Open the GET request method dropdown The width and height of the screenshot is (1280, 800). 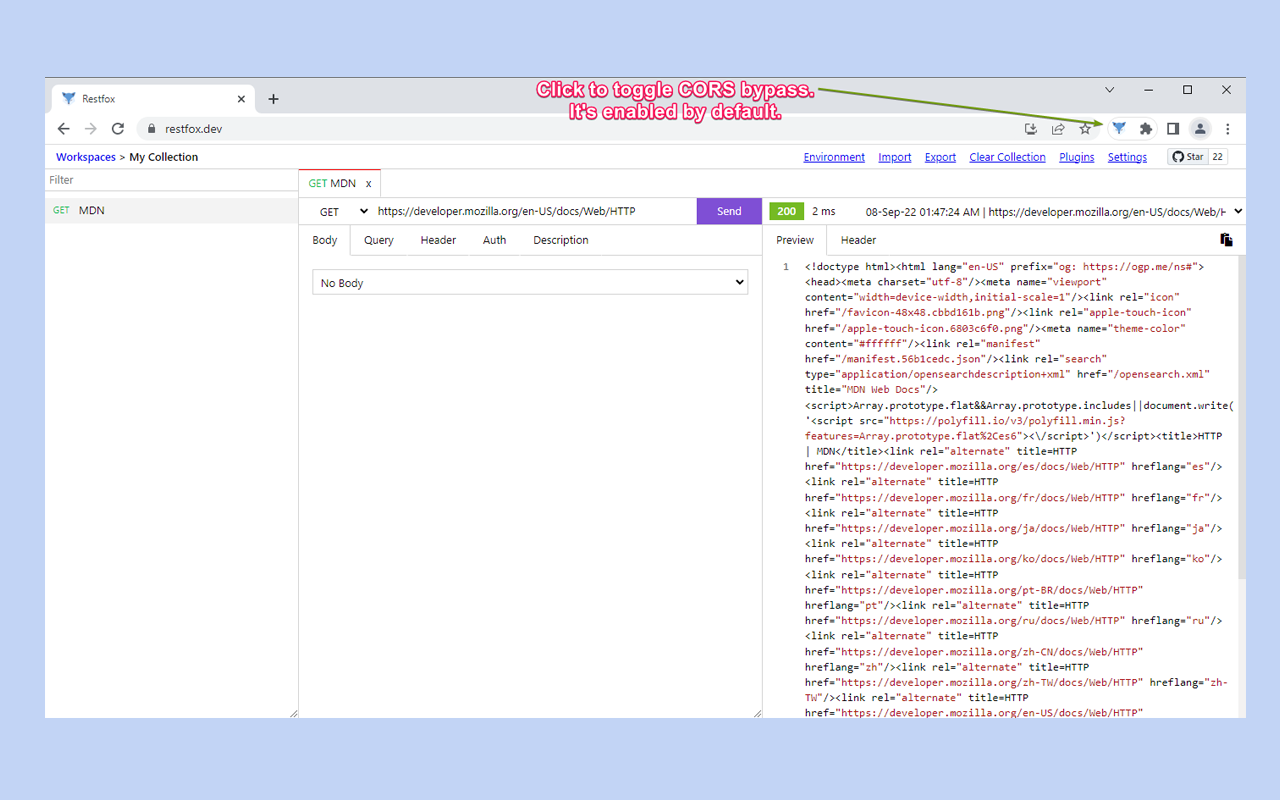pos(338,211)
